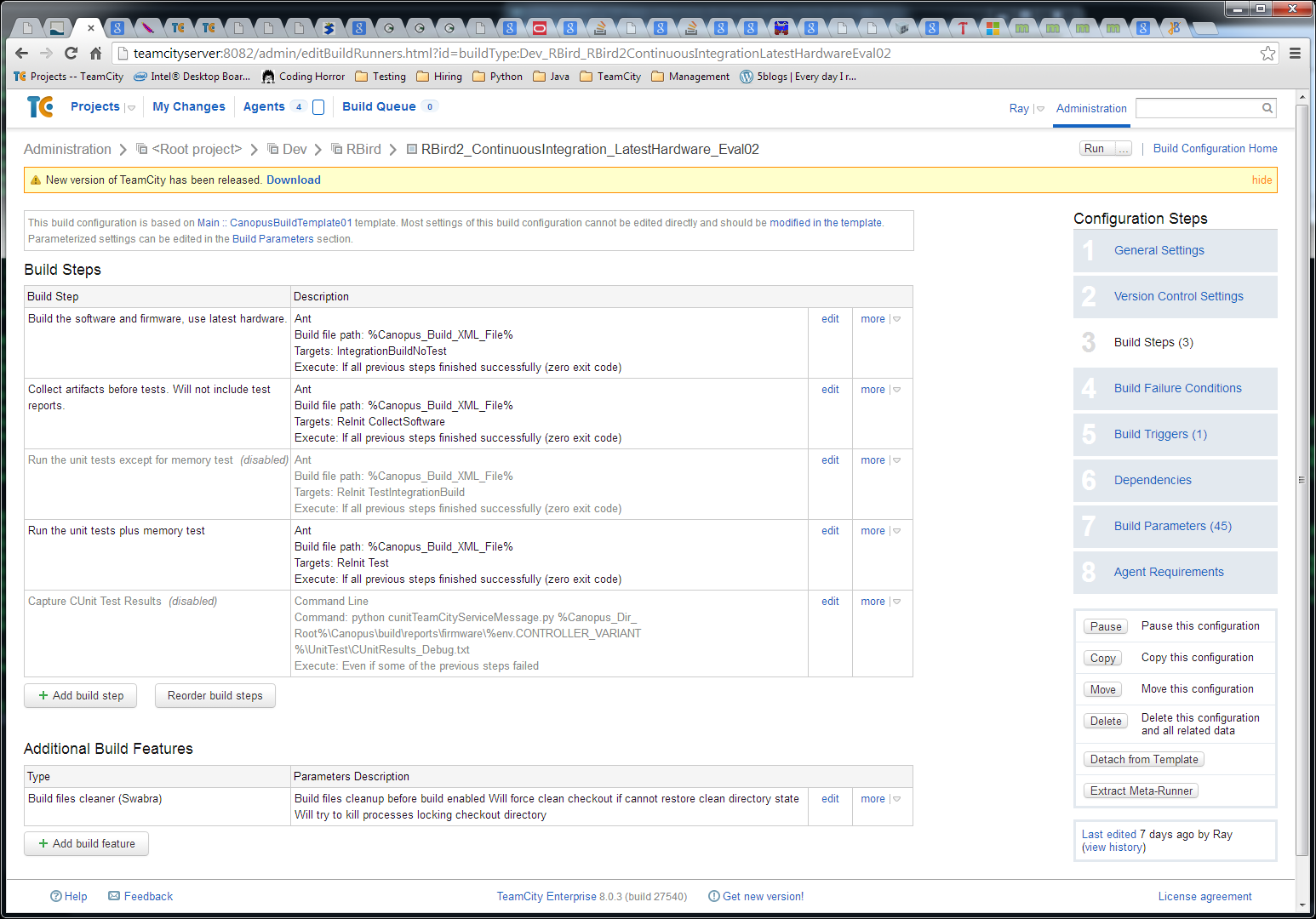Screen dimensions: 1316x919
Task: Click the Download link for new TeamCity version
Action: pos(293,180)
